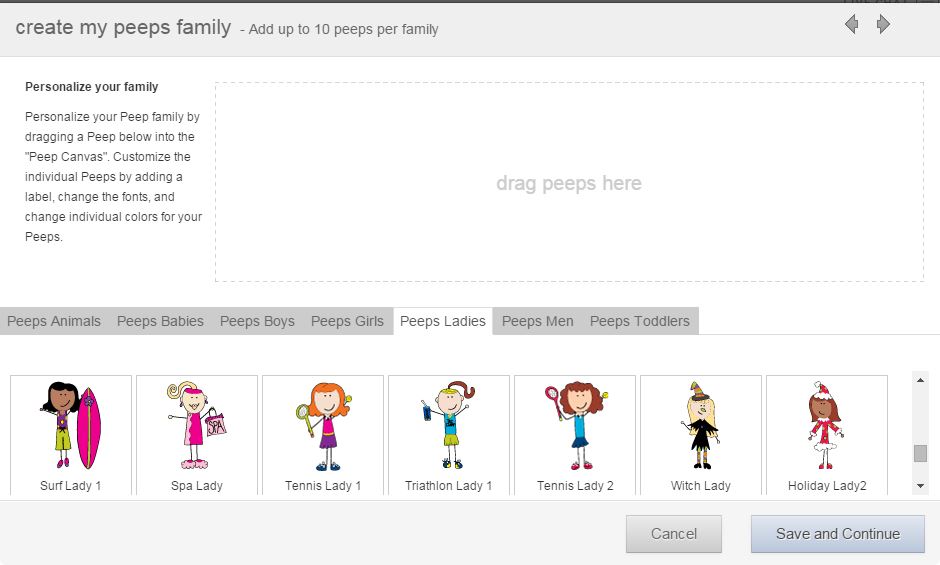Switch to the Peeps Men tab
The image size is (940, 565).
(x=538, y=321)
